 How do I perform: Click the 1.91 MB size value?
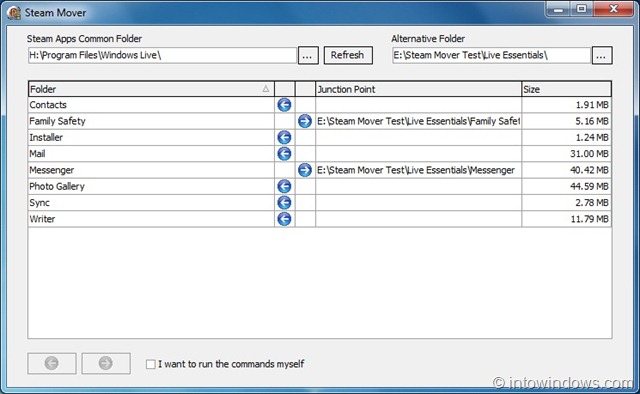coord(592,105)
